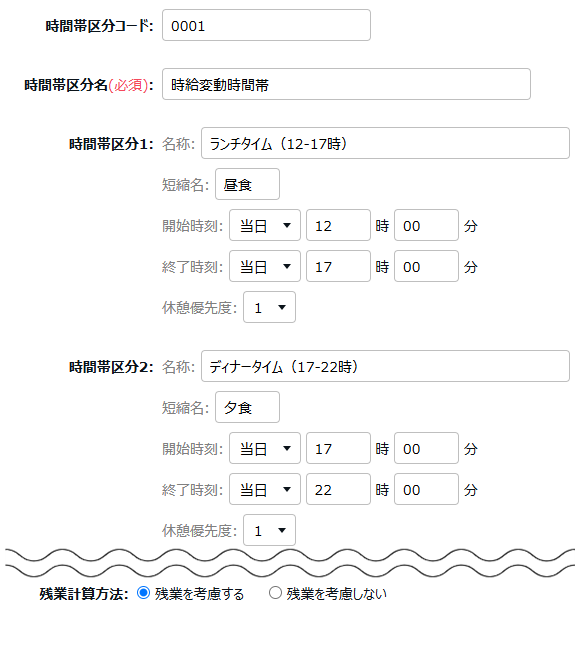
Task: Expand 時間帯区分2 休憩優先度 dropdown
Action: tap(270, 530)
